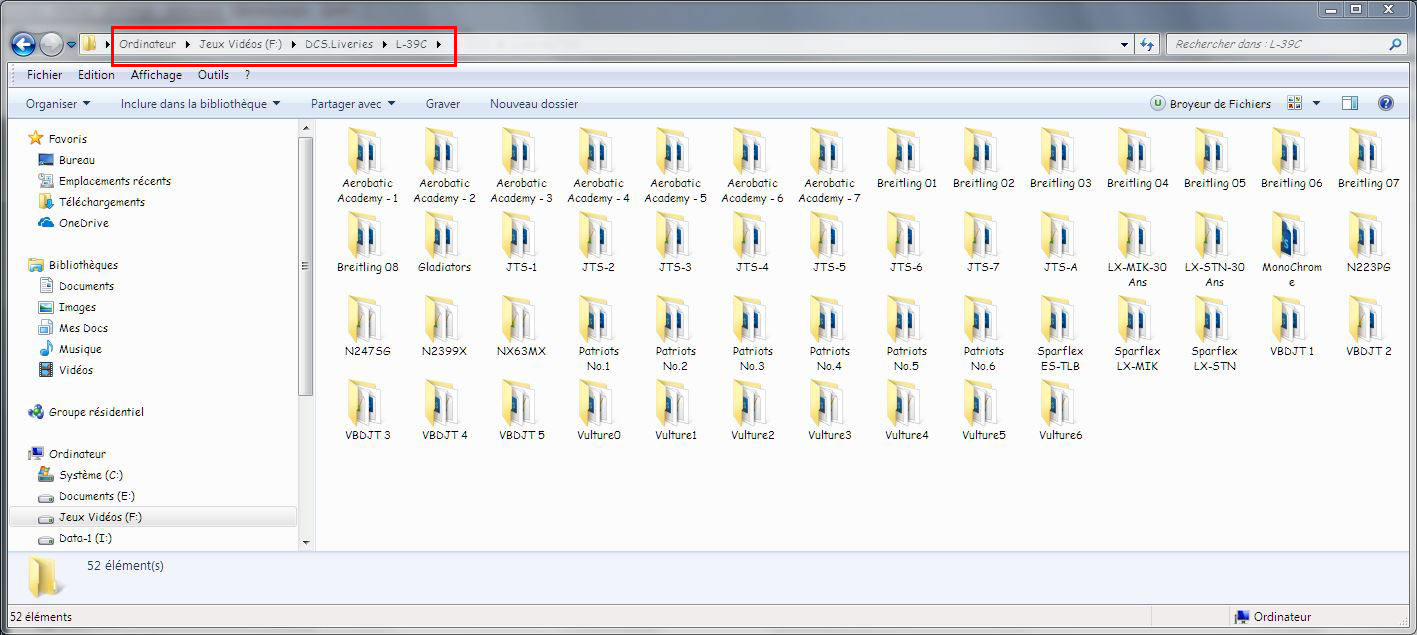Screen dimensions: 1417x635
Task: Expand the arrow after DCS.Liveries breadcrumb
Action: [385, 44]
